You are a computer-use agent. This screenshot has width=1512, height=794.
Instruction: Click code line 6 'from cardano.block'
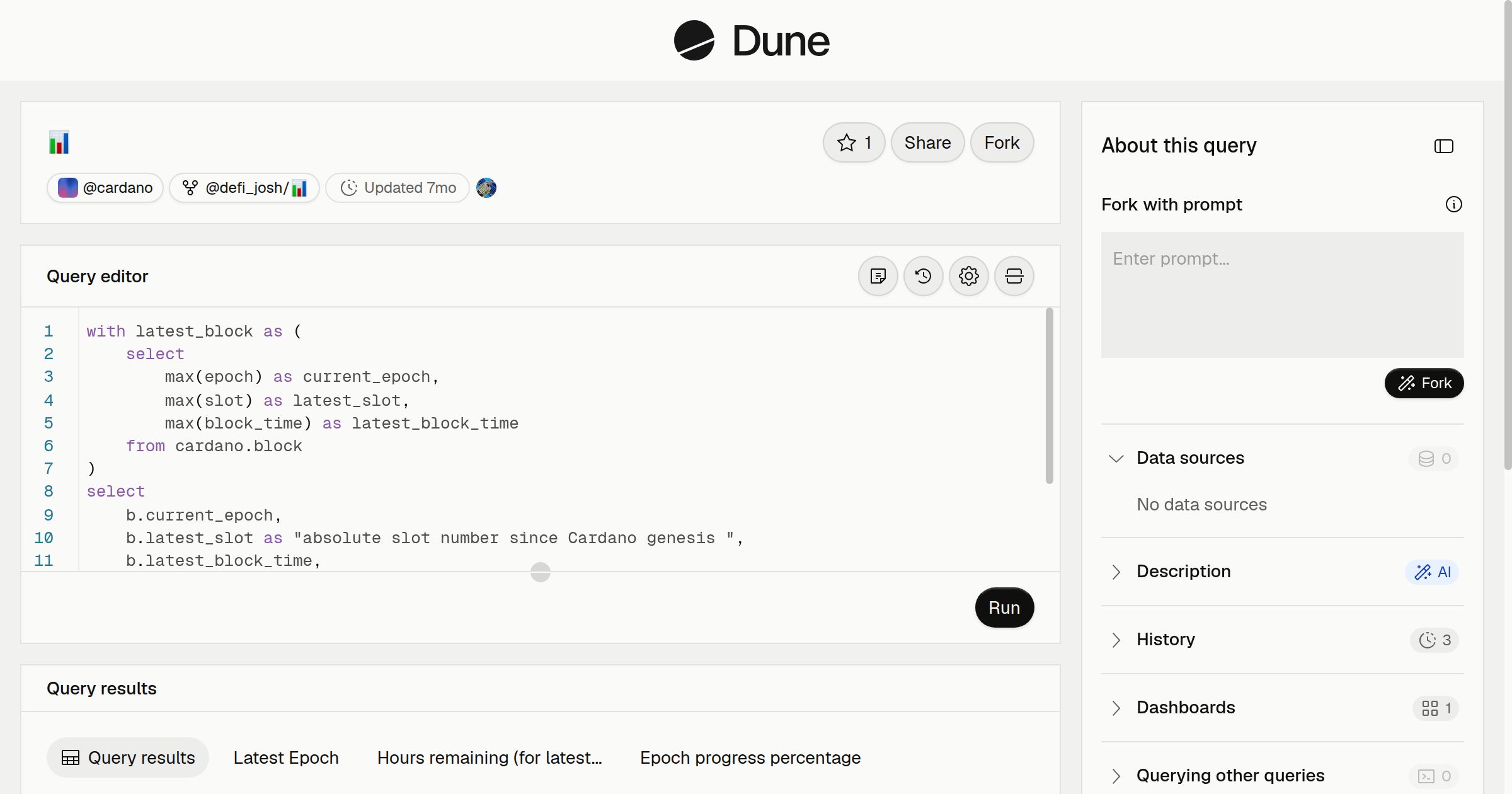[x=214, y=446]
